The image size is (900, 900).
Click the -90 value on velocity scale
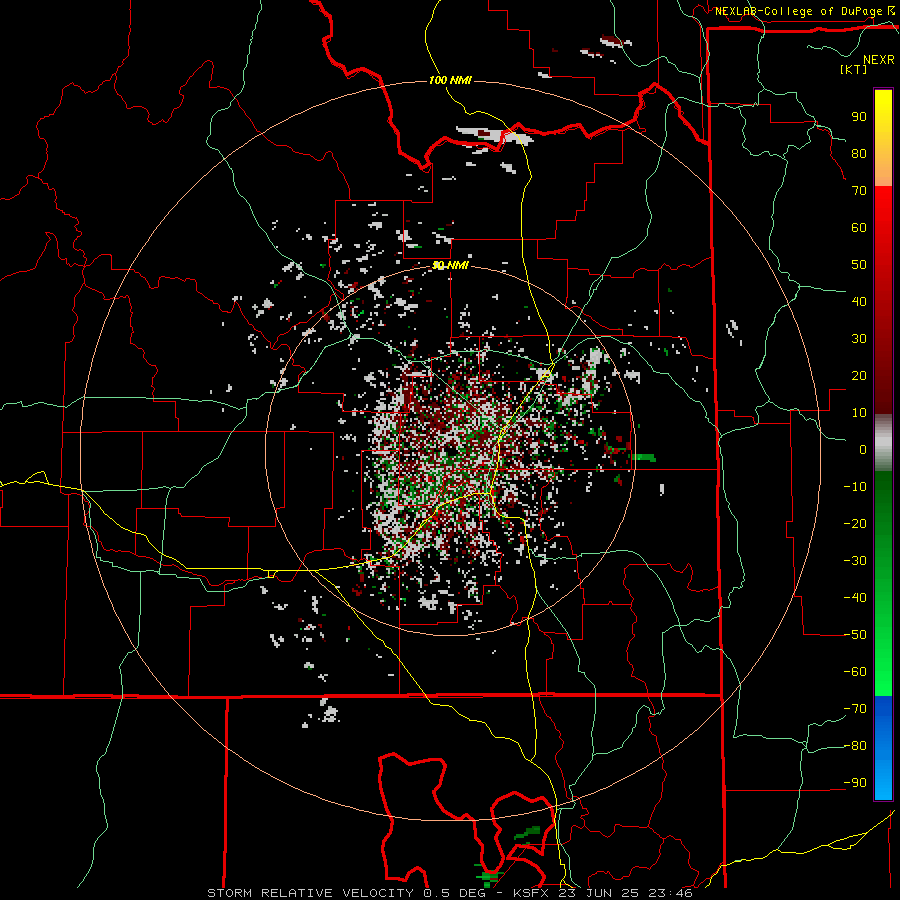coord(855,783)
